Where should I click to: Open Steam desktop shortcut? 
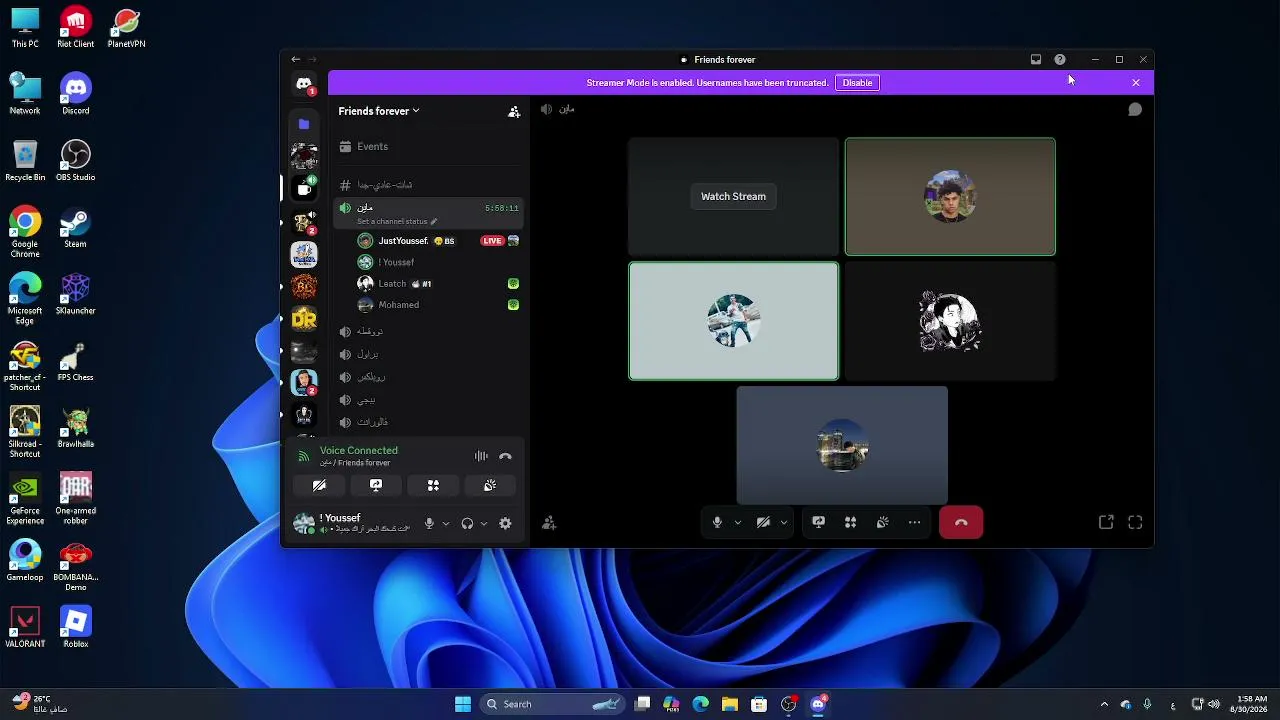pos(76,228)
